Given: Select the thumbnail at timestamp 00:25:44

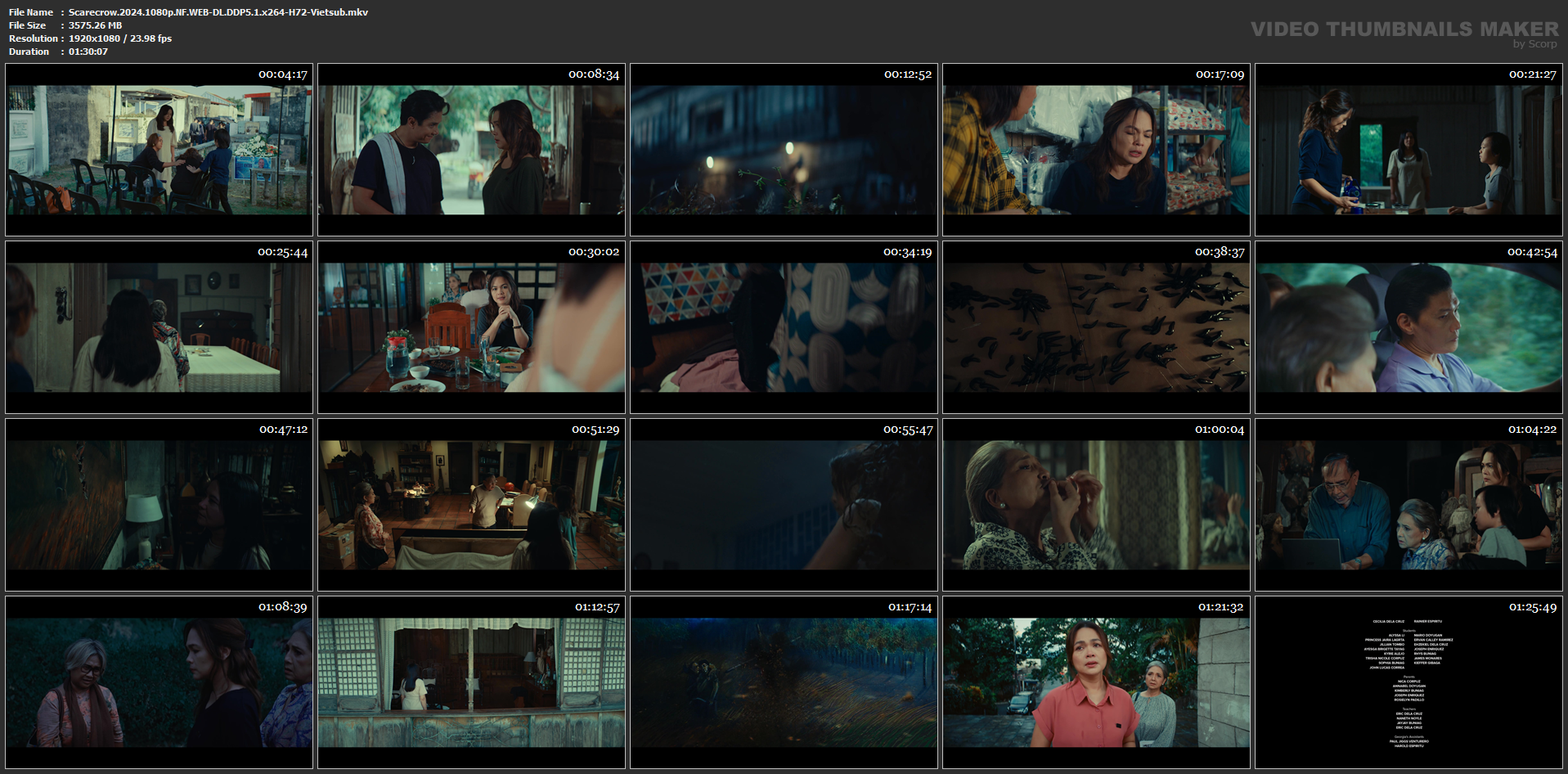Looking at the screenshot, I should coord(159,327).
